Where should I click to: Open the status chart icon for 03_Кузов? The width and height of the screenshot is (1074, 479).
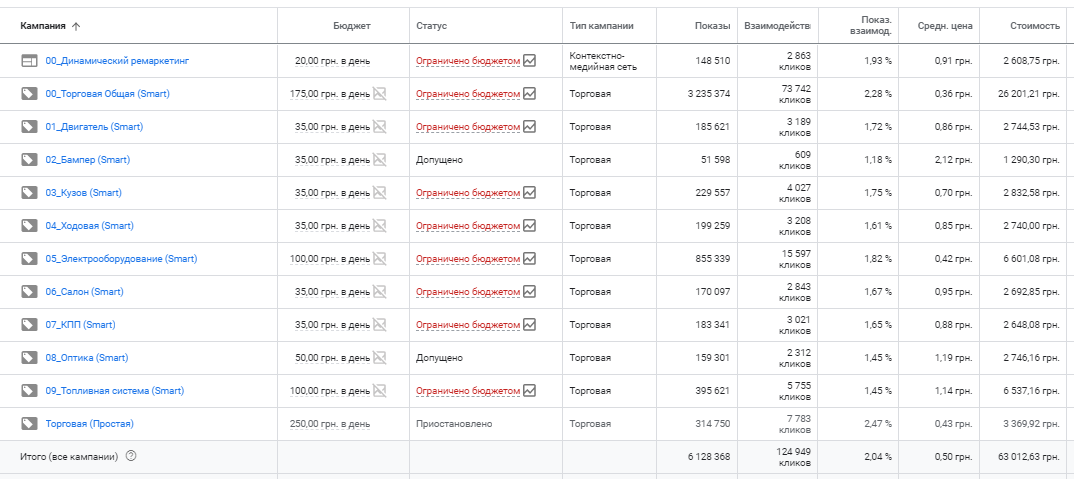[x=529, y=193]
